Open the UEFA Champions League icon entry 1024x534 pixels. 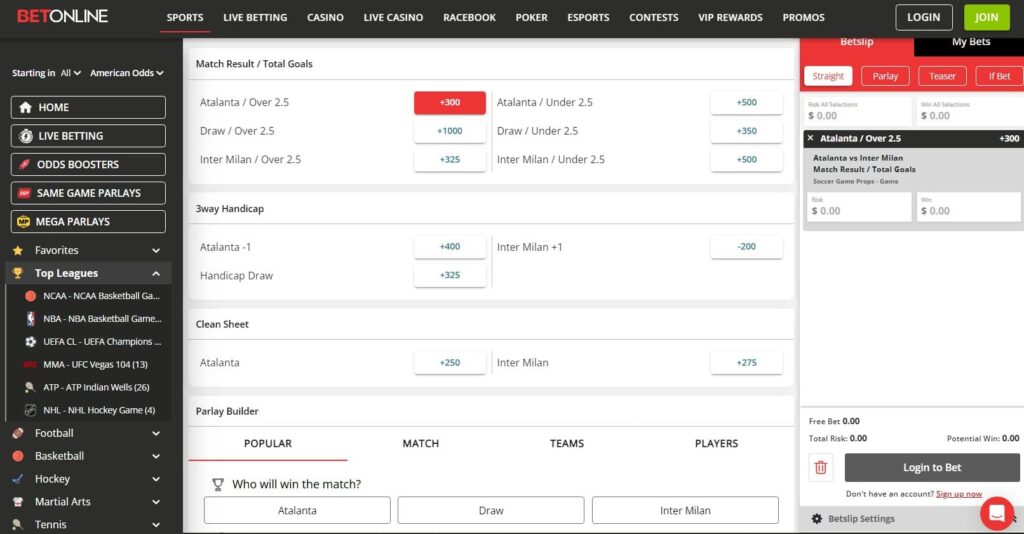(x=30, y=342)
